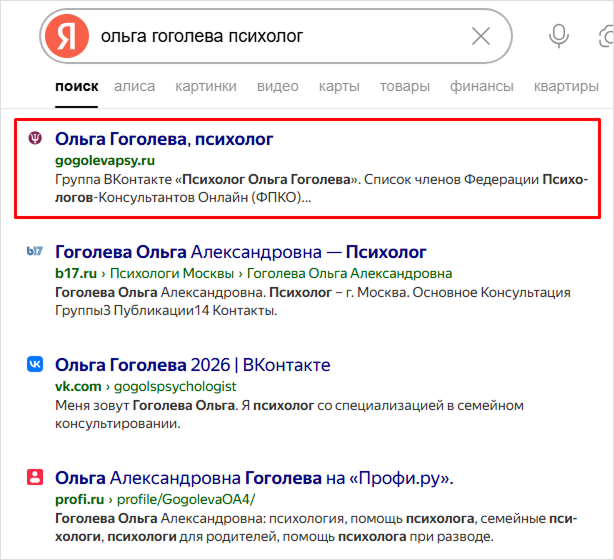
Task: Open image search camera icon at right edge
Action: click(607, 36)
